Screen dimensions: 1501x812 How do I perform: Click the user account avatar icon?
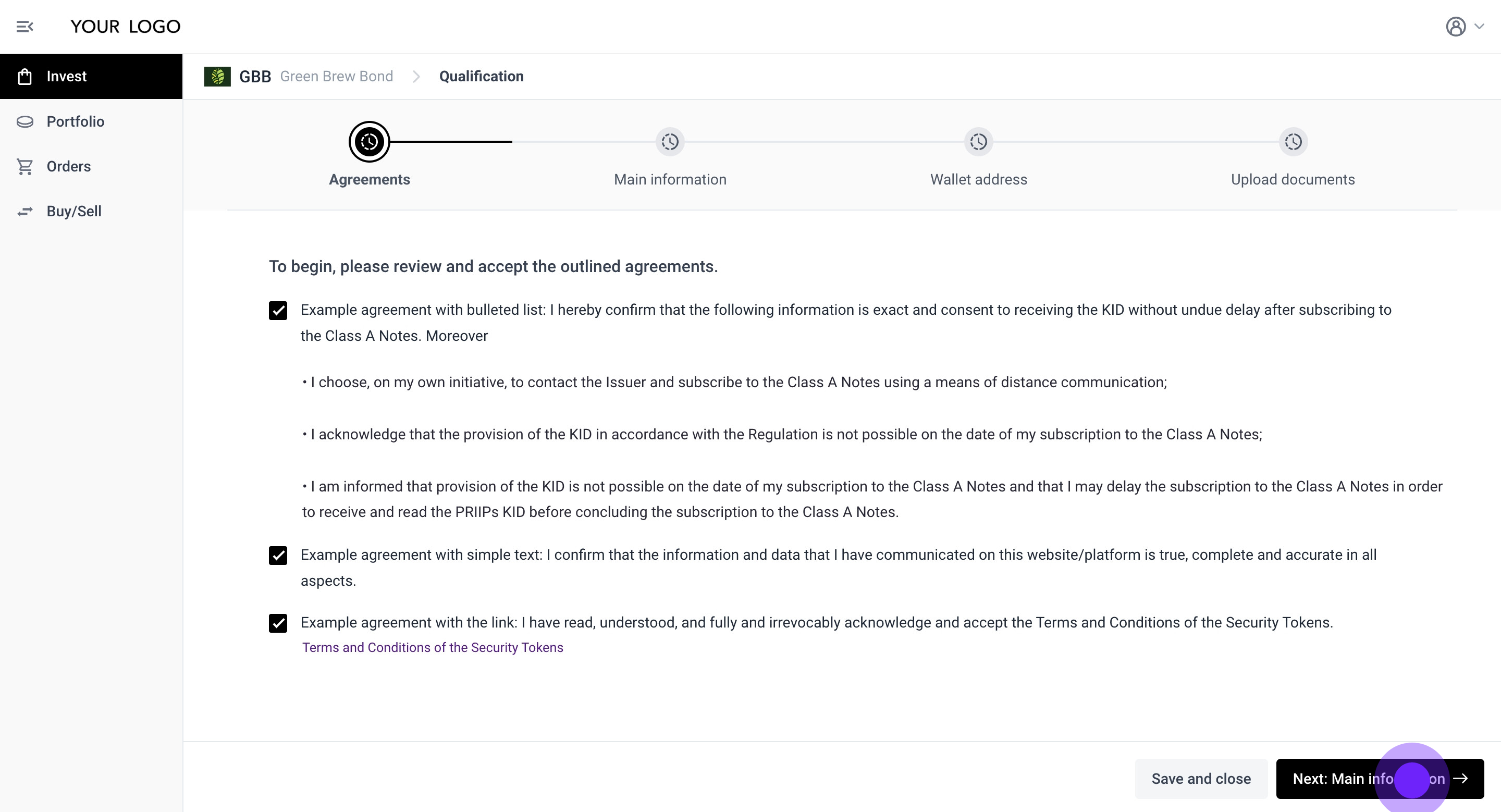[x=1455, y=27]
